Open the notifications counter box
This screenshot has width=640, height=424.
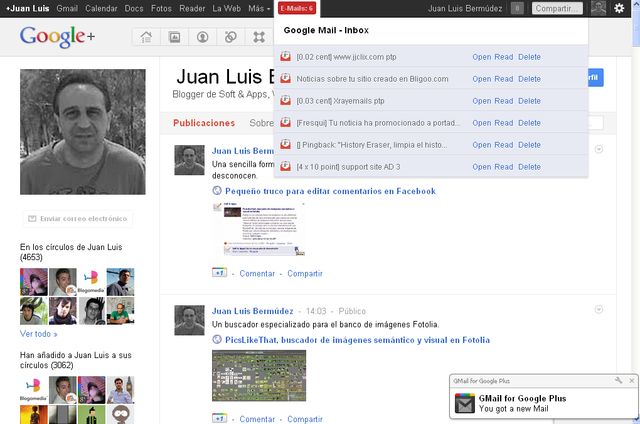(517, 8)
